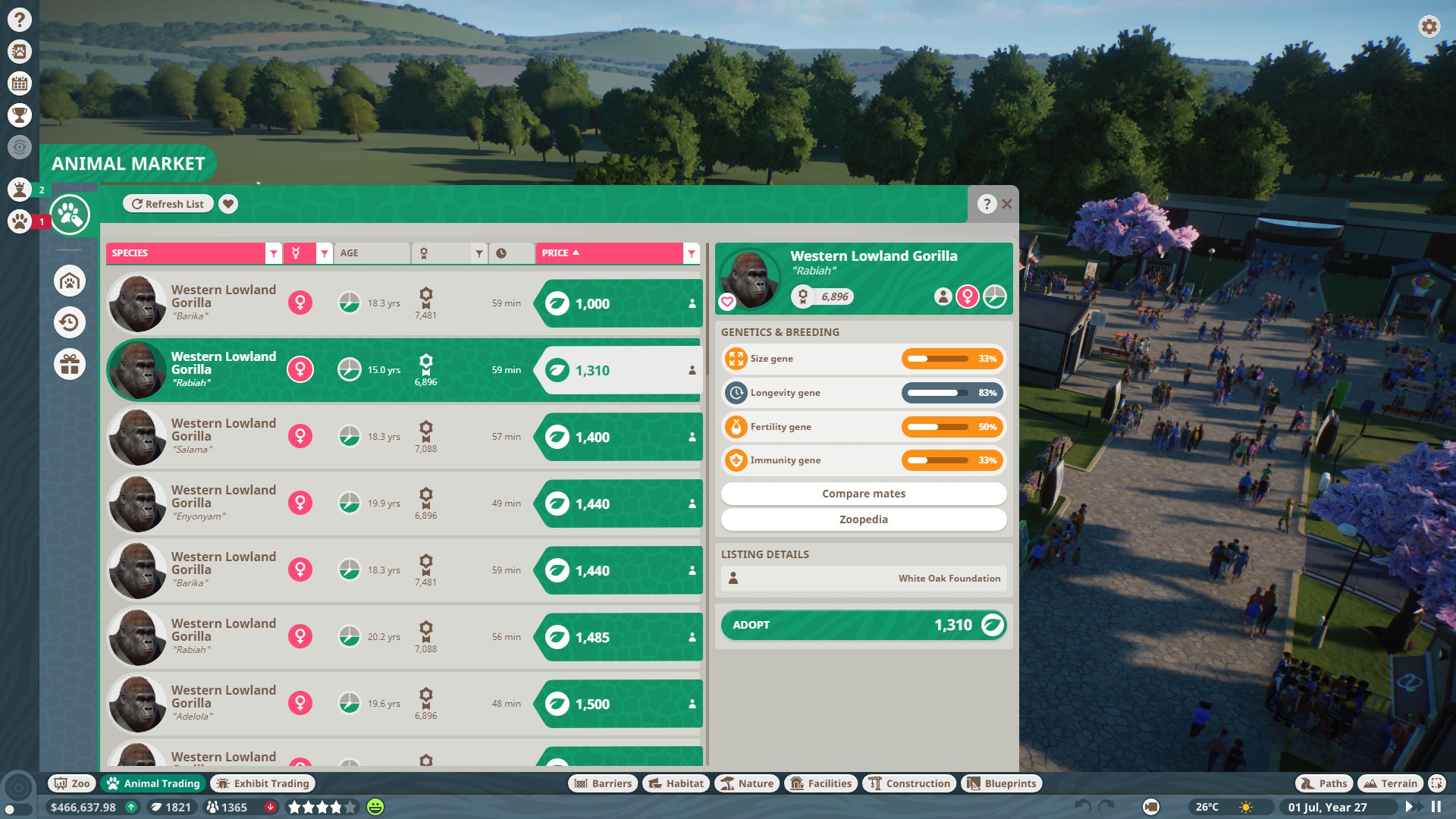Image resolution: width=1456 pixels, height=819 pixels.
Task: Open the Barriers build menu
Action: coord(603,783)
